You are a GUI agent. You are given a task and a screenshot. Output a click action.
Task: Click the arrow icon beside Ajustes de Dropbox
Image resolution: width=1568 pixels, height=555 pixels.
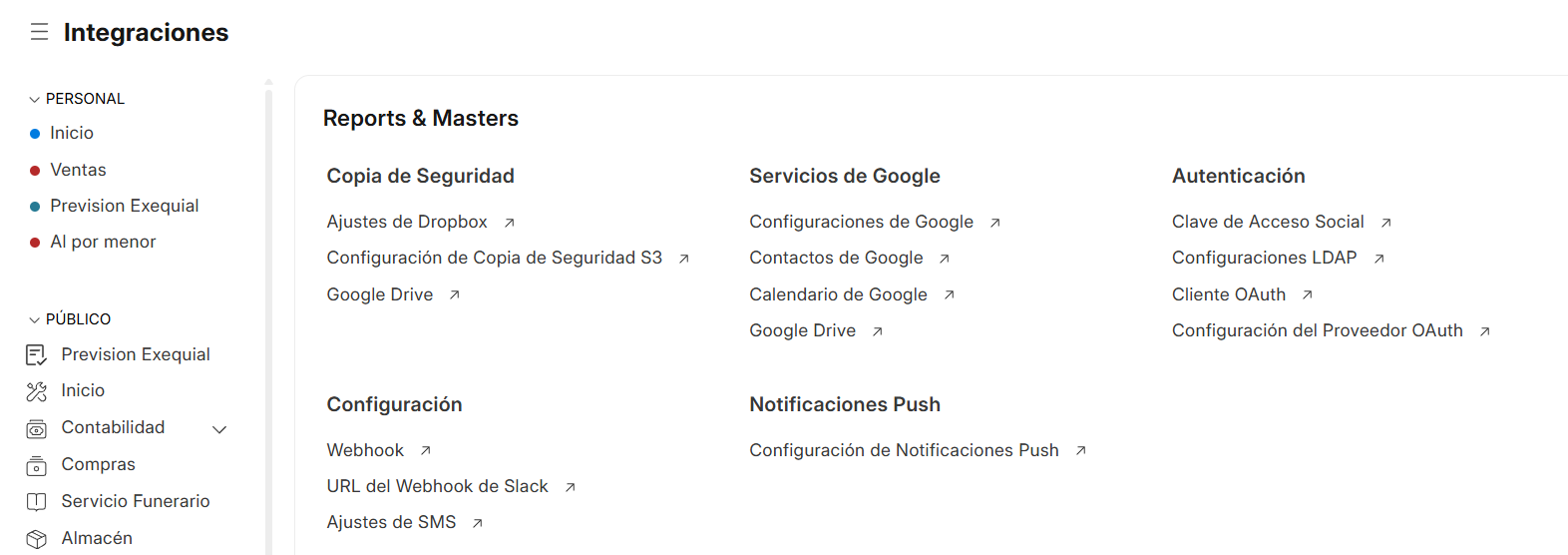[510, 223]
